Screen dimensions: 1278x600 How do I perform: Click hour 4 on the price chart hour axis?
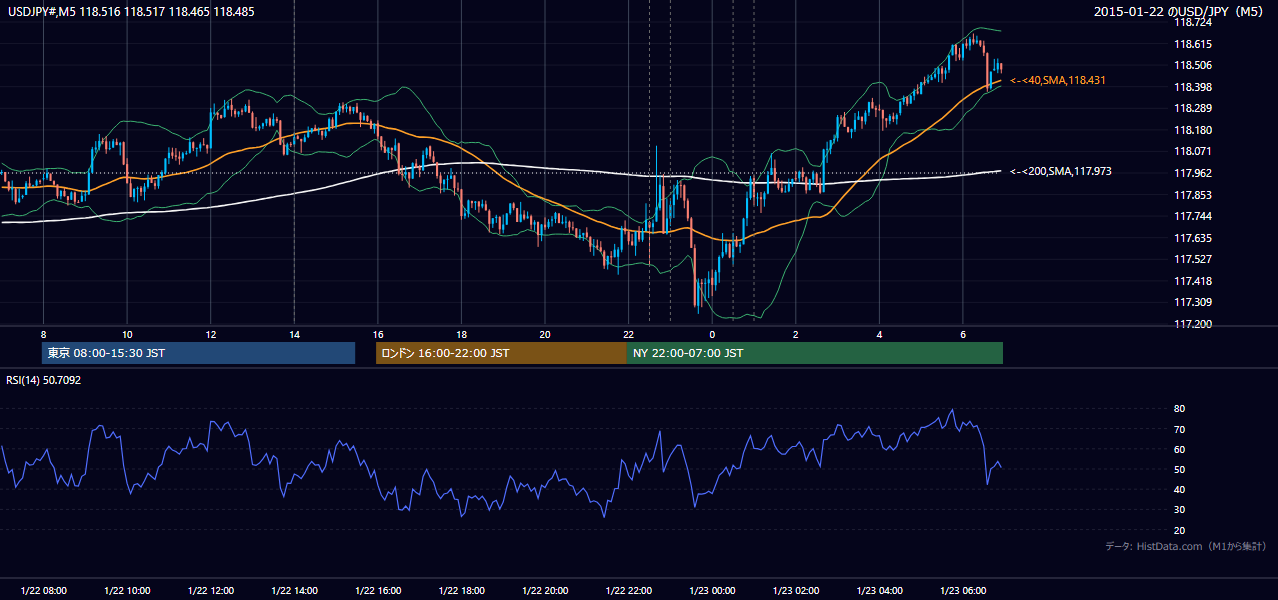click(879, 333)
